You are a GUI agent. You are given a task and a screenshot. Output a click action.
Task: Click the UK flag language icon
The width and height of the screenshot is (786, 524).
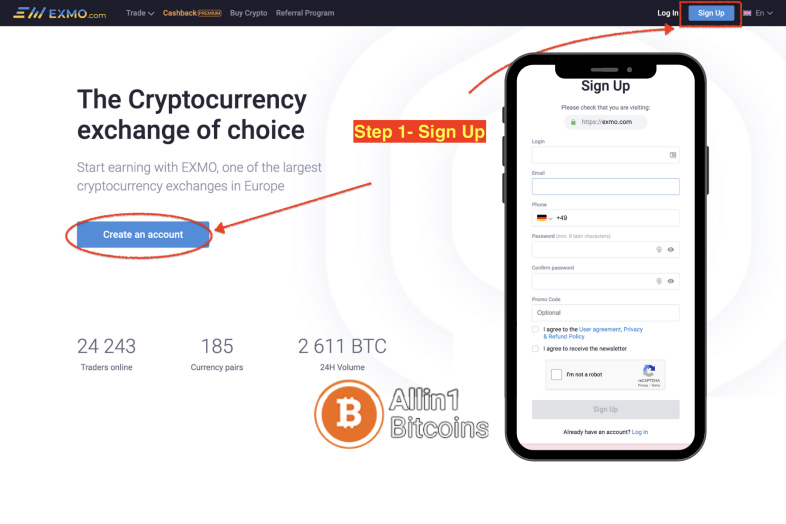pos(747,13)
